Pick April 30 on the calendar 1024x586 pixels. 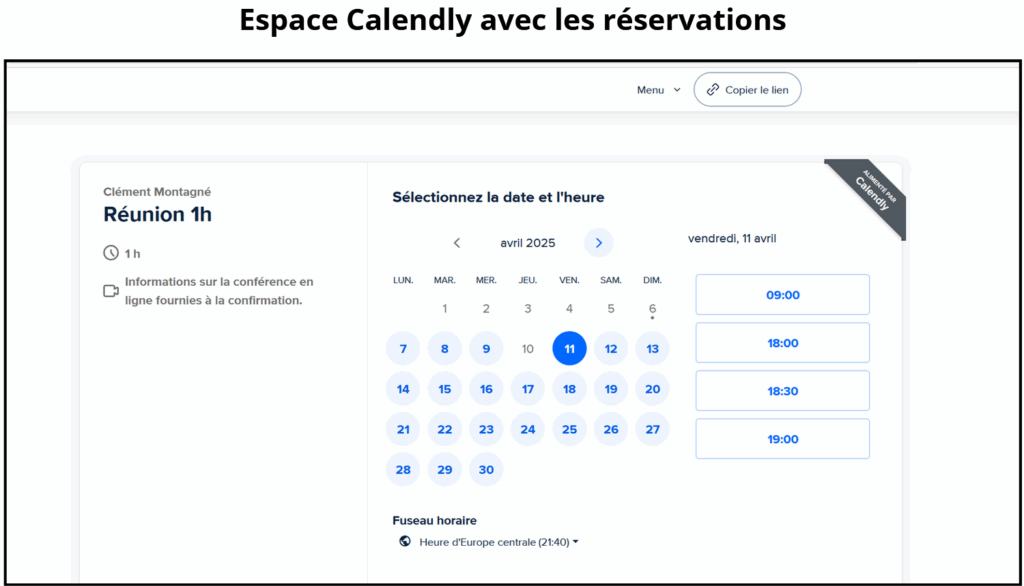click(486, 470)
